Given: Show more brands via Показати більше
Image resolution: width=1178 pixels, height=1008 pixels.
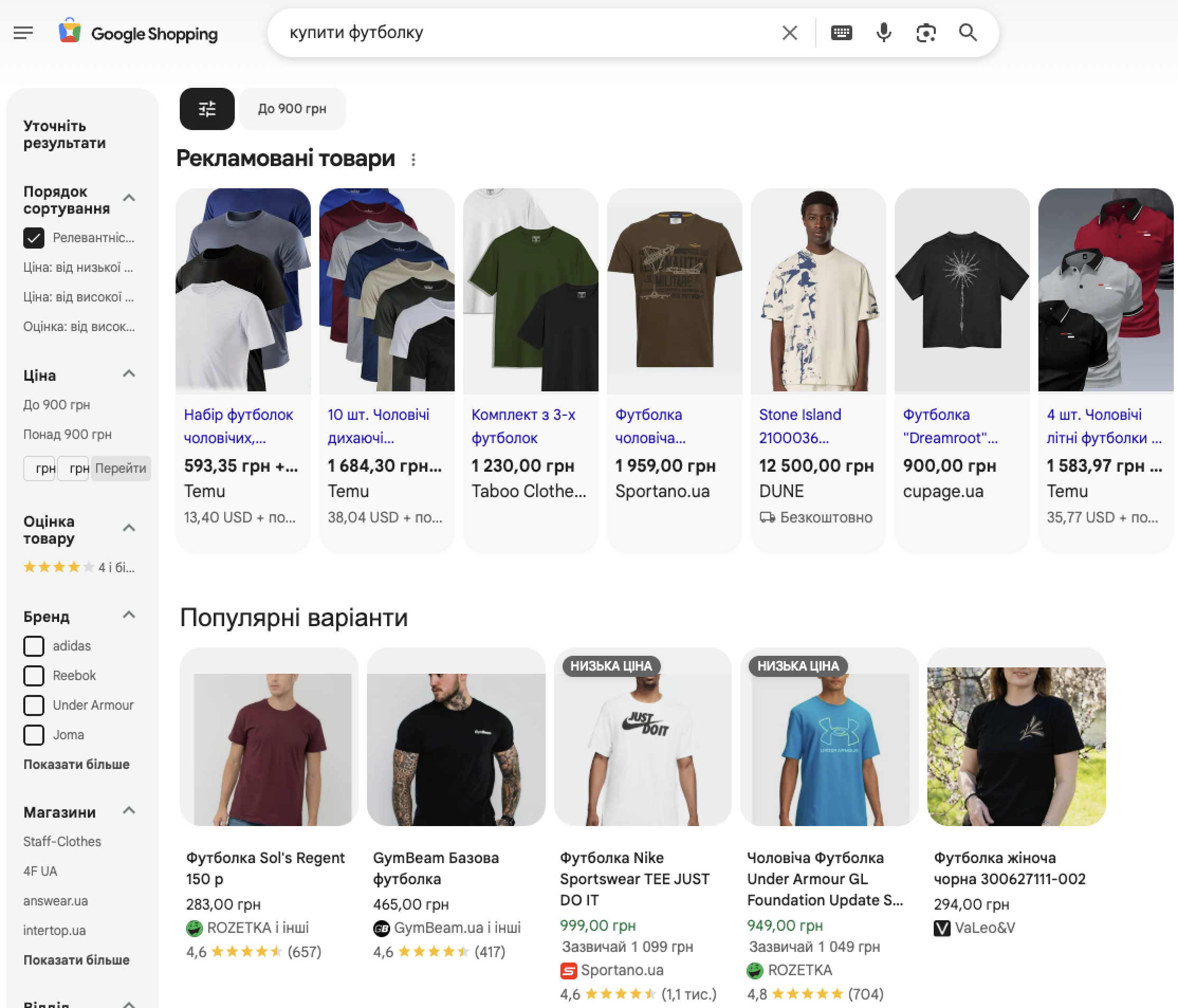Looking at the screenshot, I should [76, 764].
